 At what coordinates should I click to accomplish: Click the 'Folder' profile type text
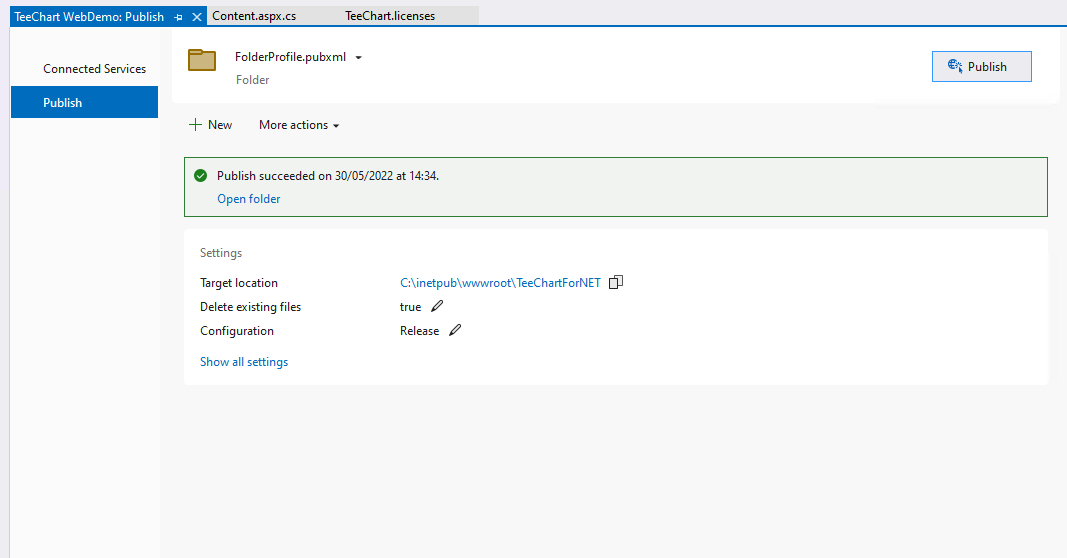[x=252, y=80]
